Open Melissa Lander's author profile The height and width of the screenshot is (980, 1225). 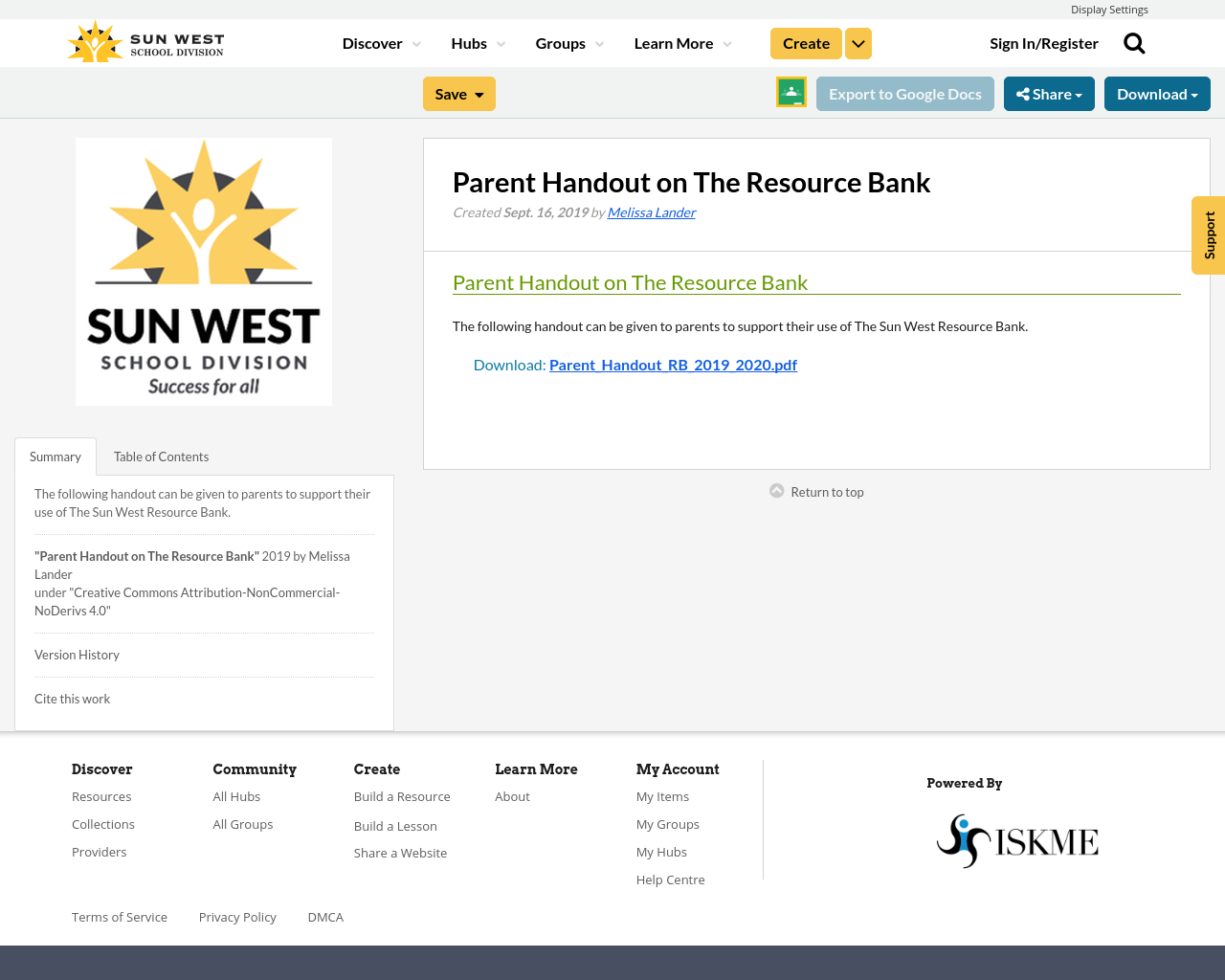[x=651, y=211]
